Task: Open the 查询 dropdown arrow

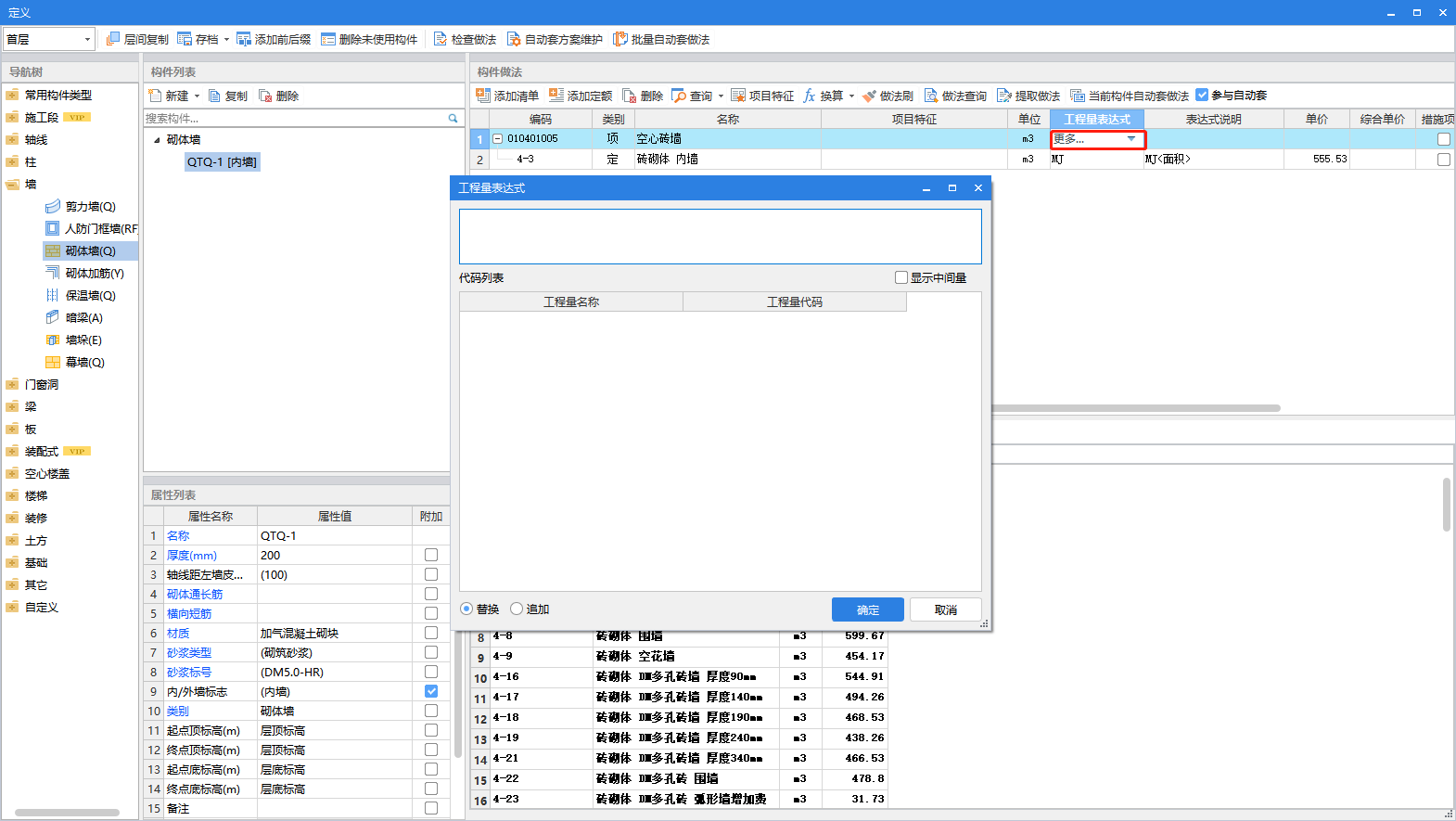Action: [721, 96]
